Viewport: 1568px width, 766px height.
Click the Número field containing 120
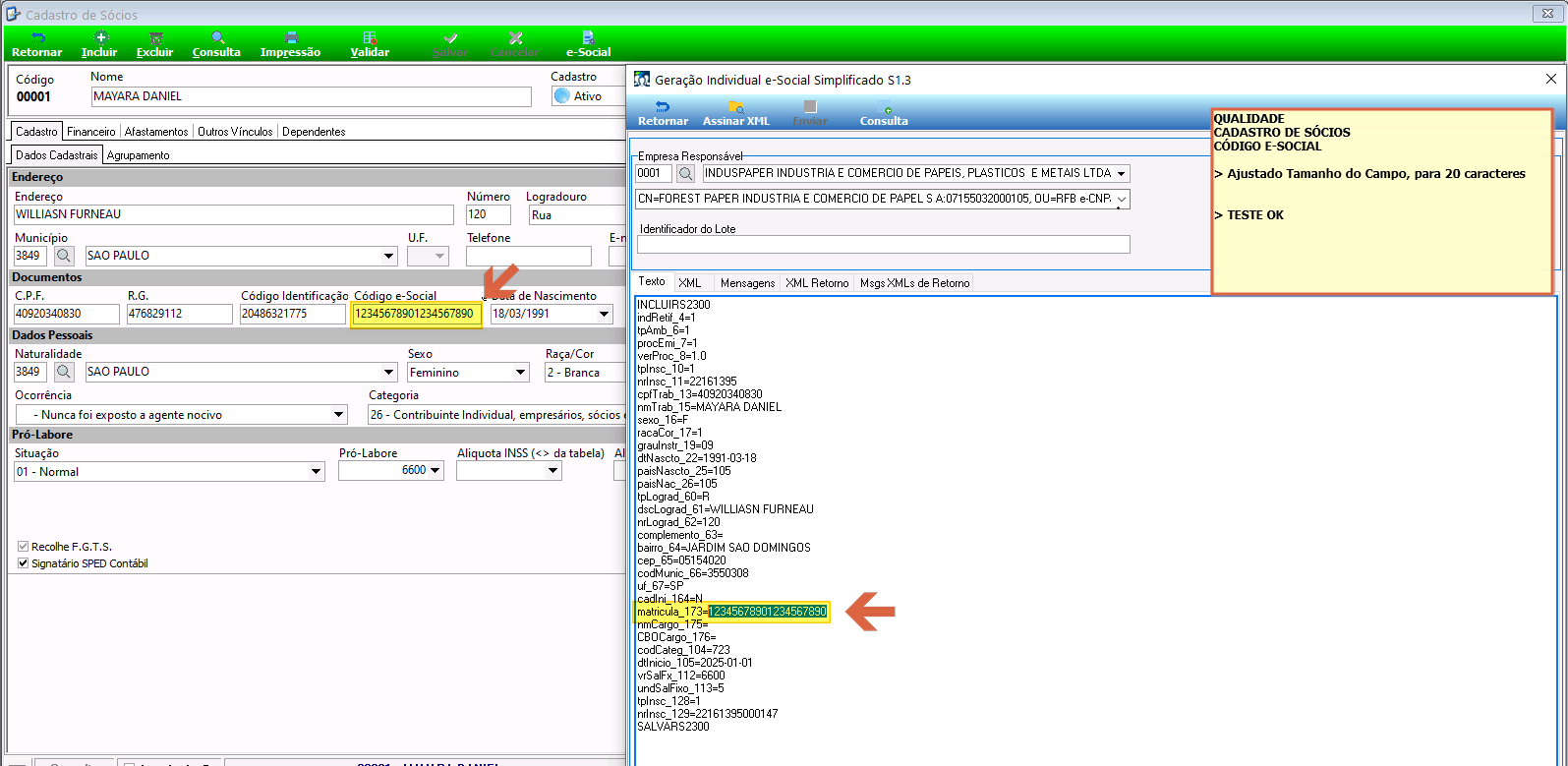click(489, 214)
